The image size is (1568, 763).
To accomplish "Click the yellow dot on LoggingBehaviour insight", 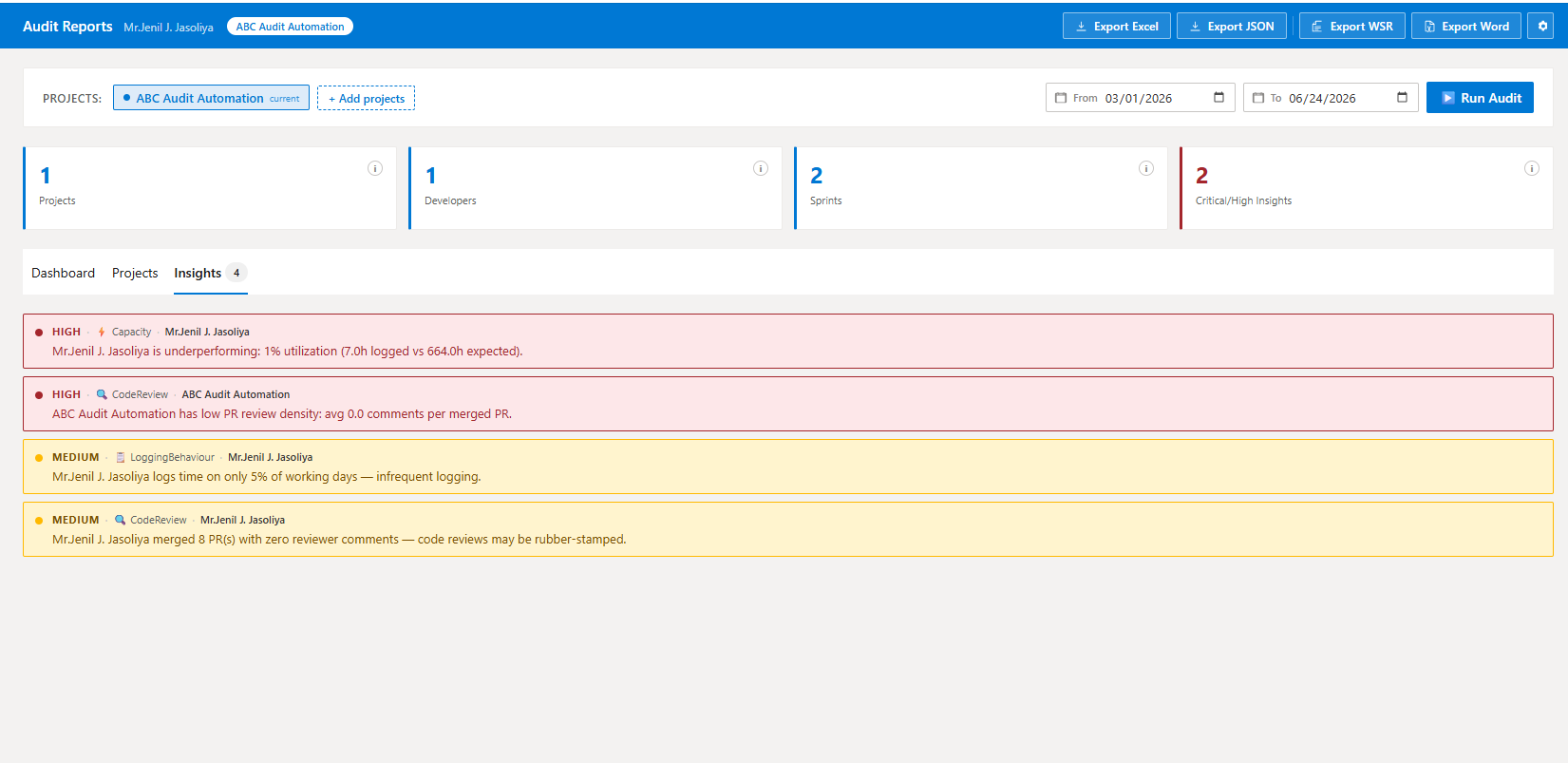I will [39, 458].
